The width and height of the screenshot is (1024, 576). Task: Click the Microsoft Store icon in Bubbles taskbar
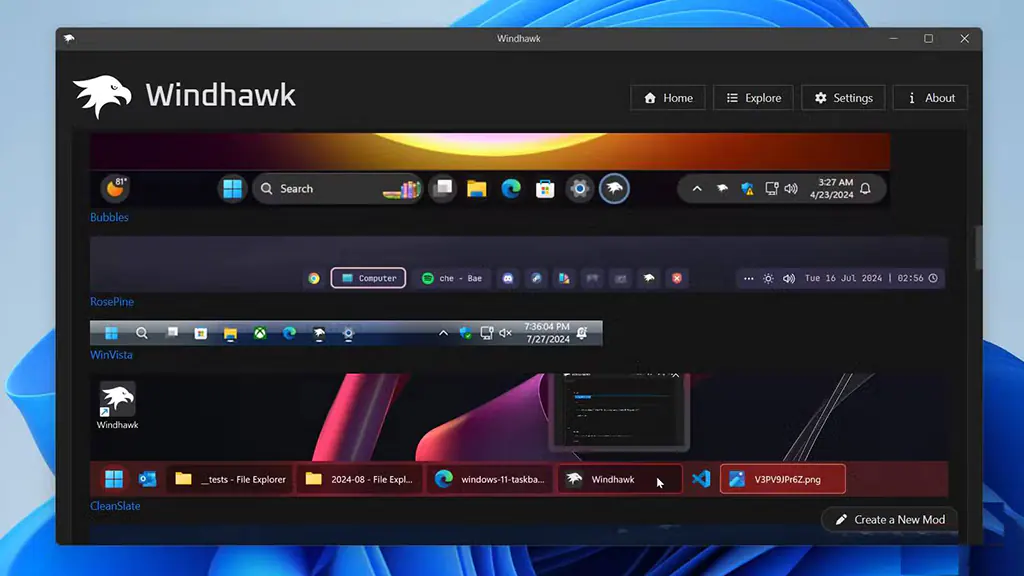[545, 188]
